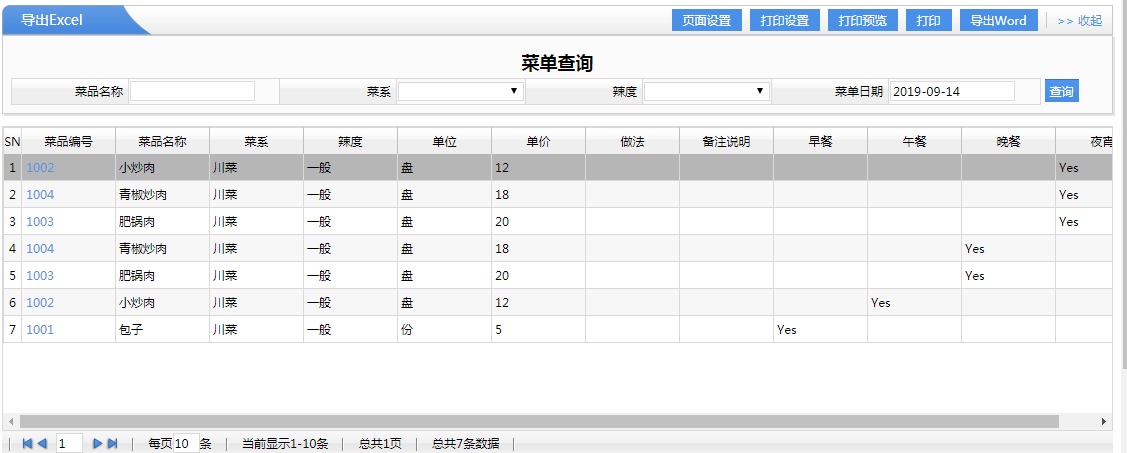This screenshot has width=1127, height=453.
Task: Switch to the 导出Excel tab
Action: (52, 20)
